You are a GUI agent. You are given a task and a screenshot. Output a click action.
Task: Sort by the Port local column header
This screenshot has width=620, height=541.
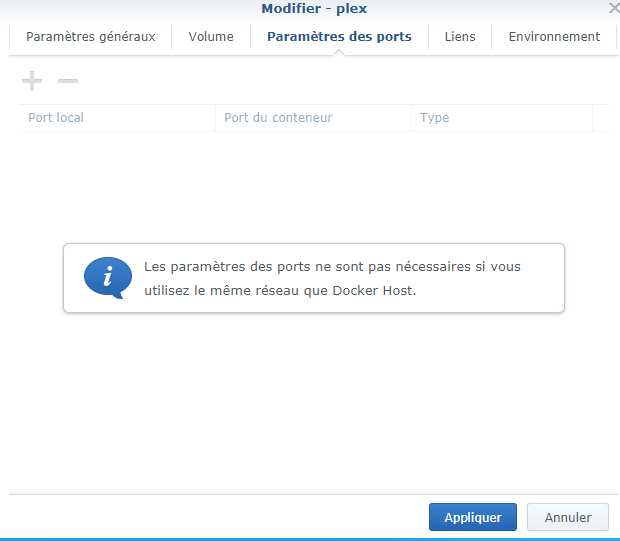(x=117, y=118)
